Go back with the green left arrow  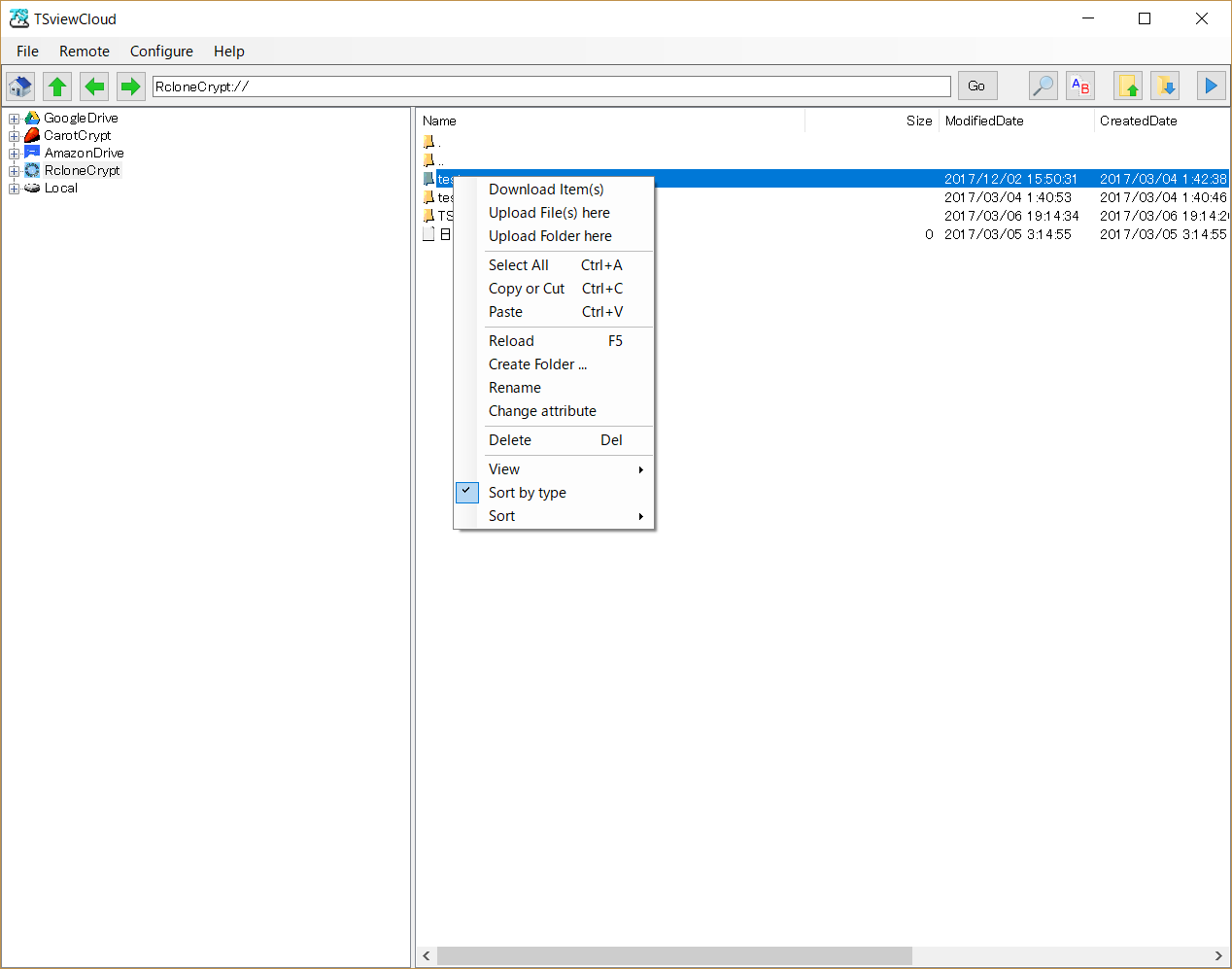click(x=94, y=87)
